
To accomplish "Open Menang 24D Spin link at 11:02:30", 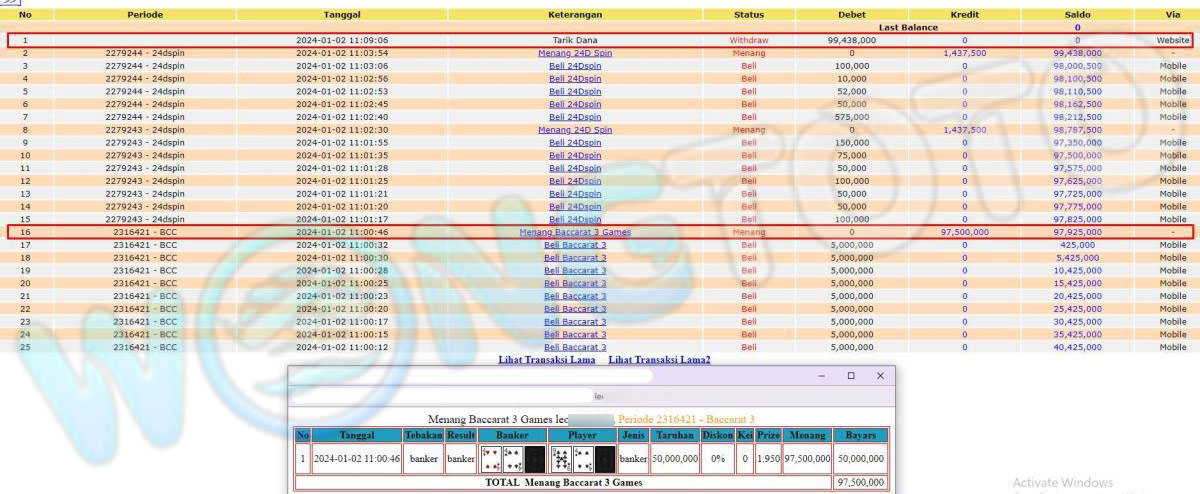I will pos(575,129).
